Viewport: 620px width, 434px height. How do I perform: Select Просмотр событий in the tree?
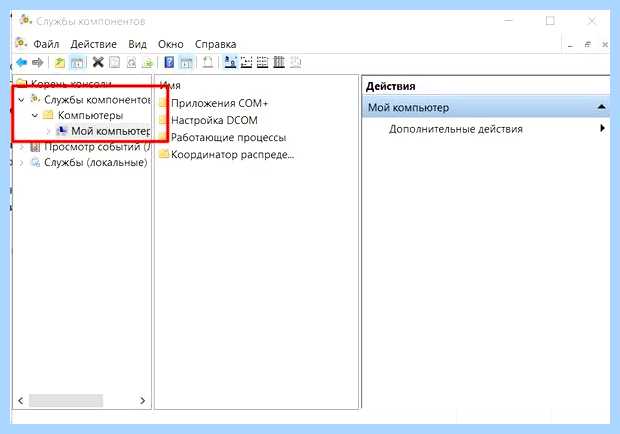click(x=97, y=147)
